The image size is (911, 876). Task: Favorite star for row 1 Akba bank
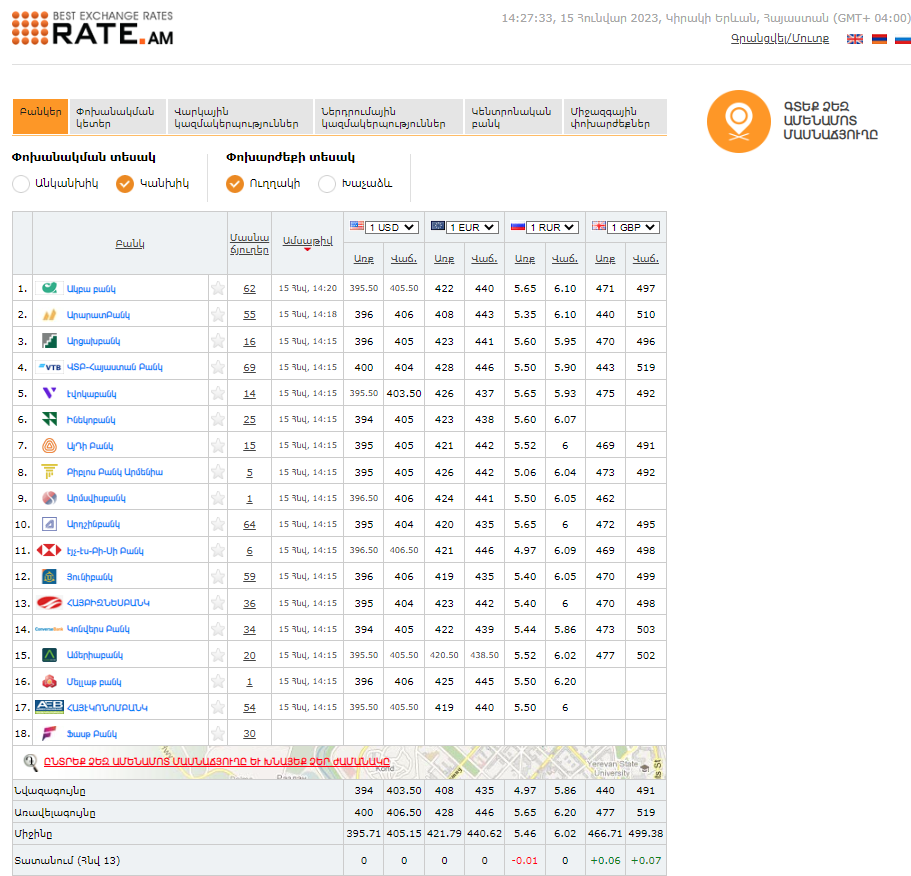(218, 288)
